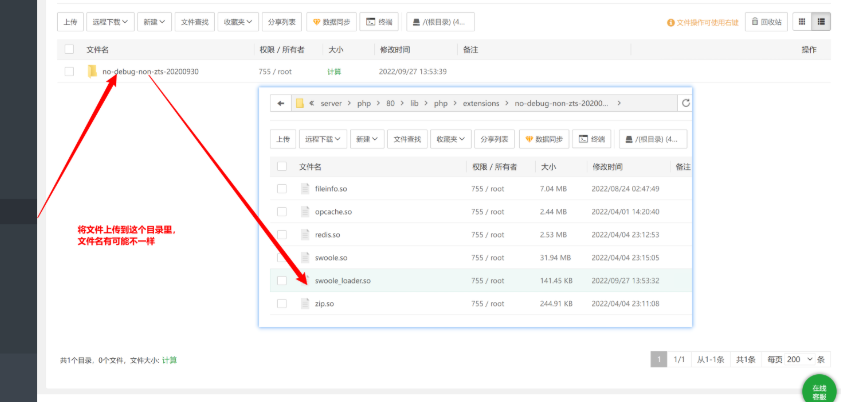841x402 pixels.
Task: Check the fileinfo.so row checkbox
Action: [x=282, y=189]
